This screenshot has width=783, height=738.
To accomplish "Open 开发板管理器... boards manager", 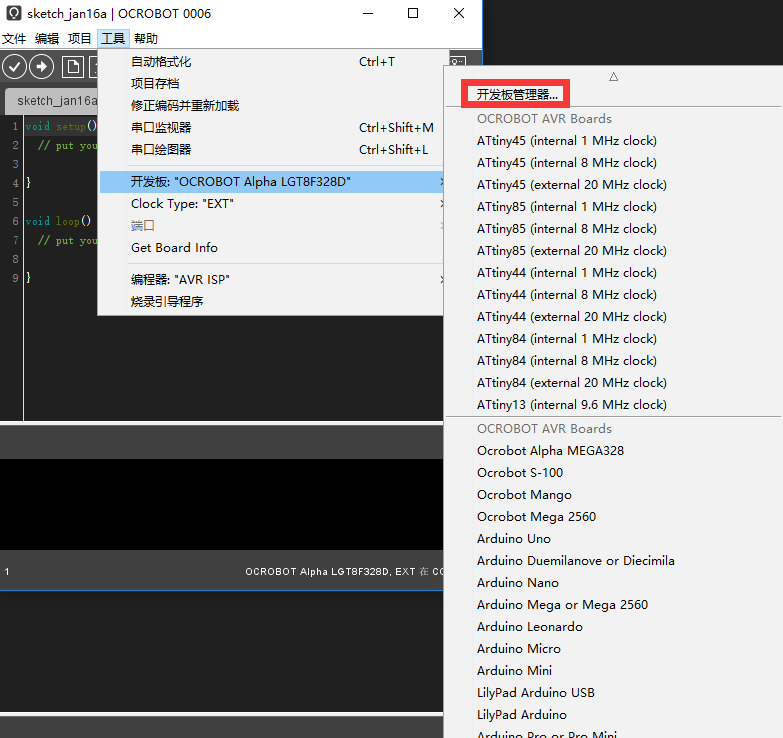I will 516,94.
